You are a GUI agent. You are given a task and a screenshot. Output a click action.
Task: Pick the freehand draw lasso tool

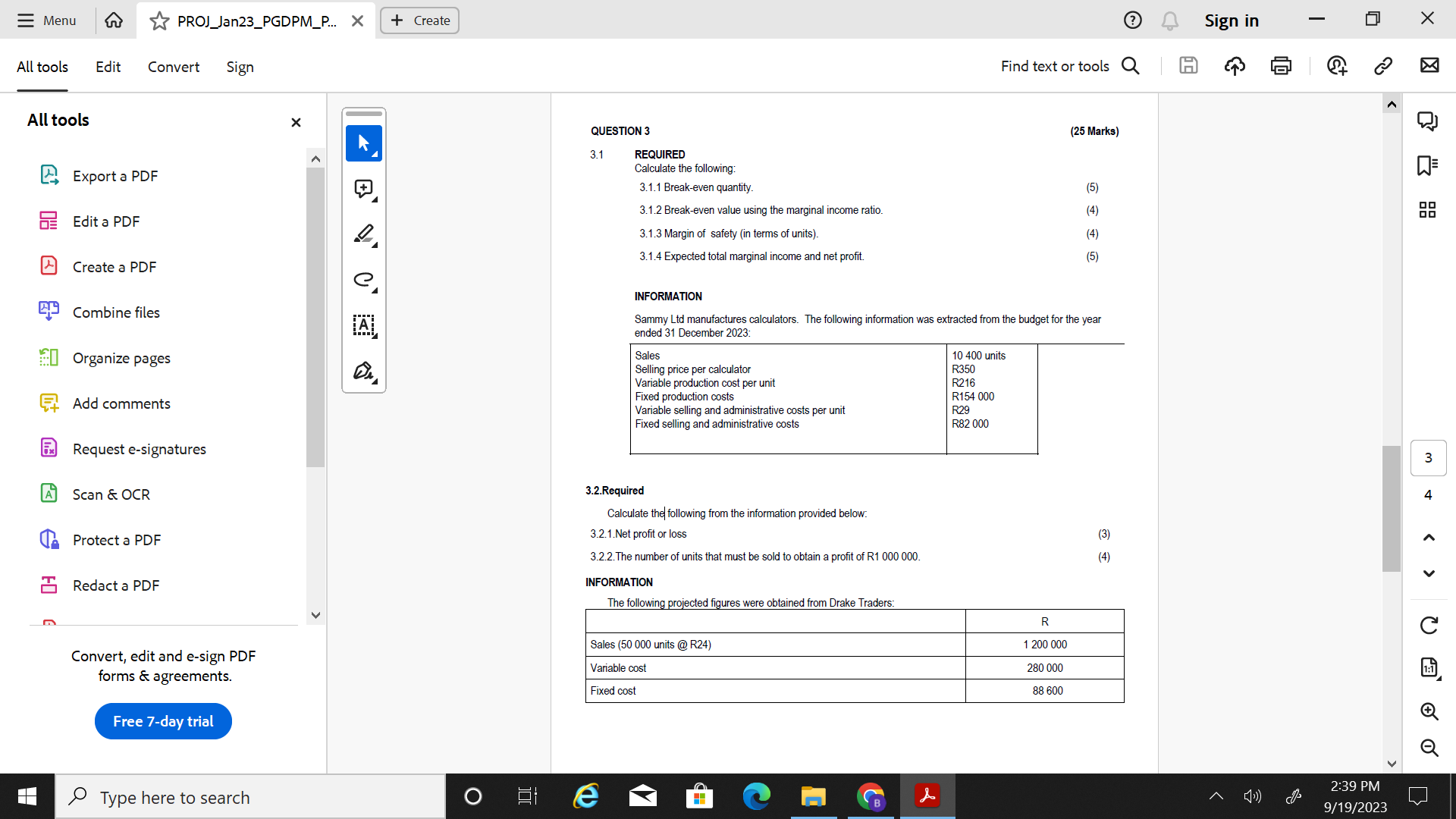coord(363,280)
